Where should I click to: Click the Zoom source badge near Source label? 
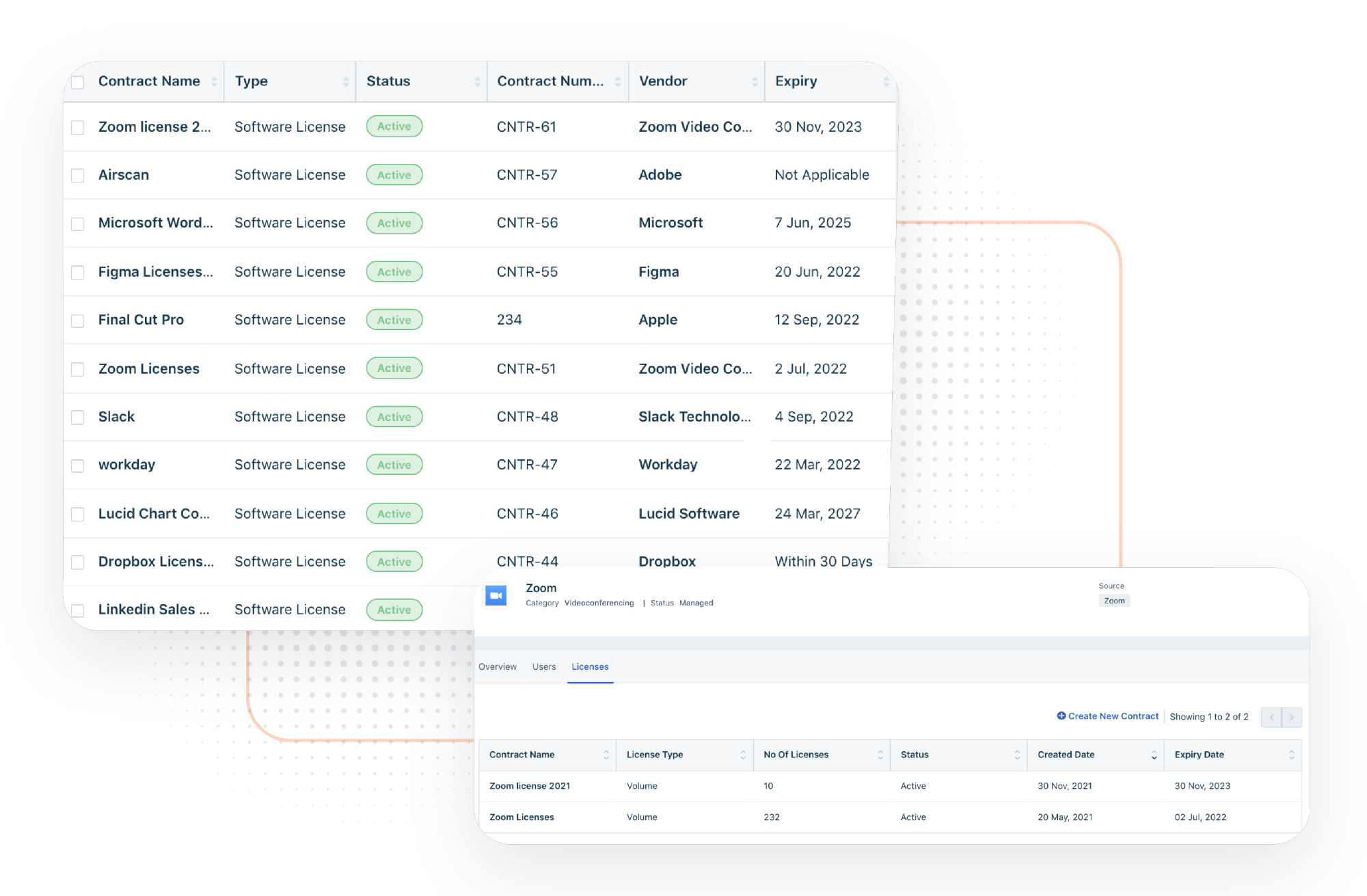click(1114, 601)
